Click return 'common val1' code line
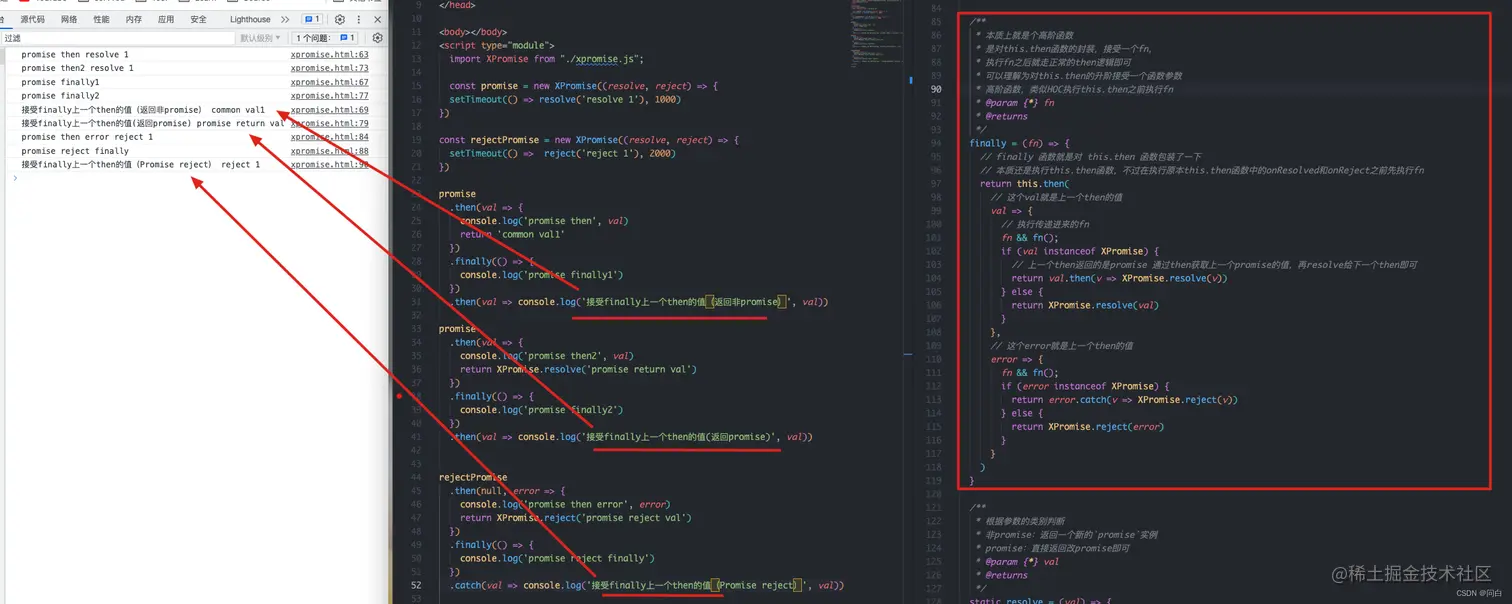The height and width of the screenshot is (604, 1512). tap(512, 234)
